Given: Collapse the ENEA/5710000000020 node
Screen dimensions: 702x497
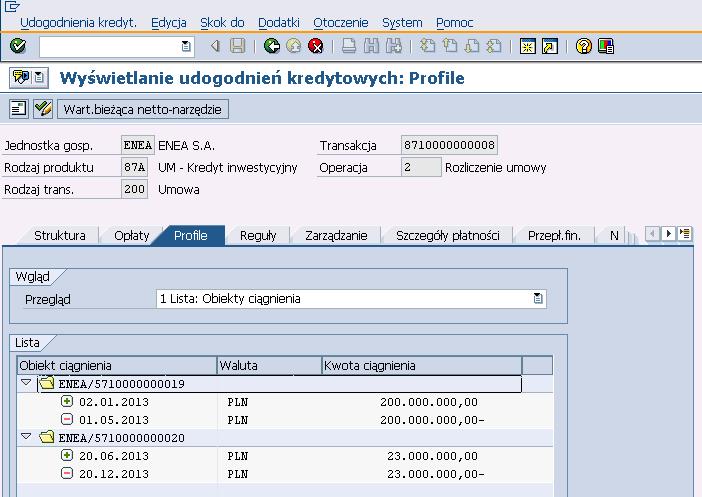Looking at the screenshot, I should [26, 436].
